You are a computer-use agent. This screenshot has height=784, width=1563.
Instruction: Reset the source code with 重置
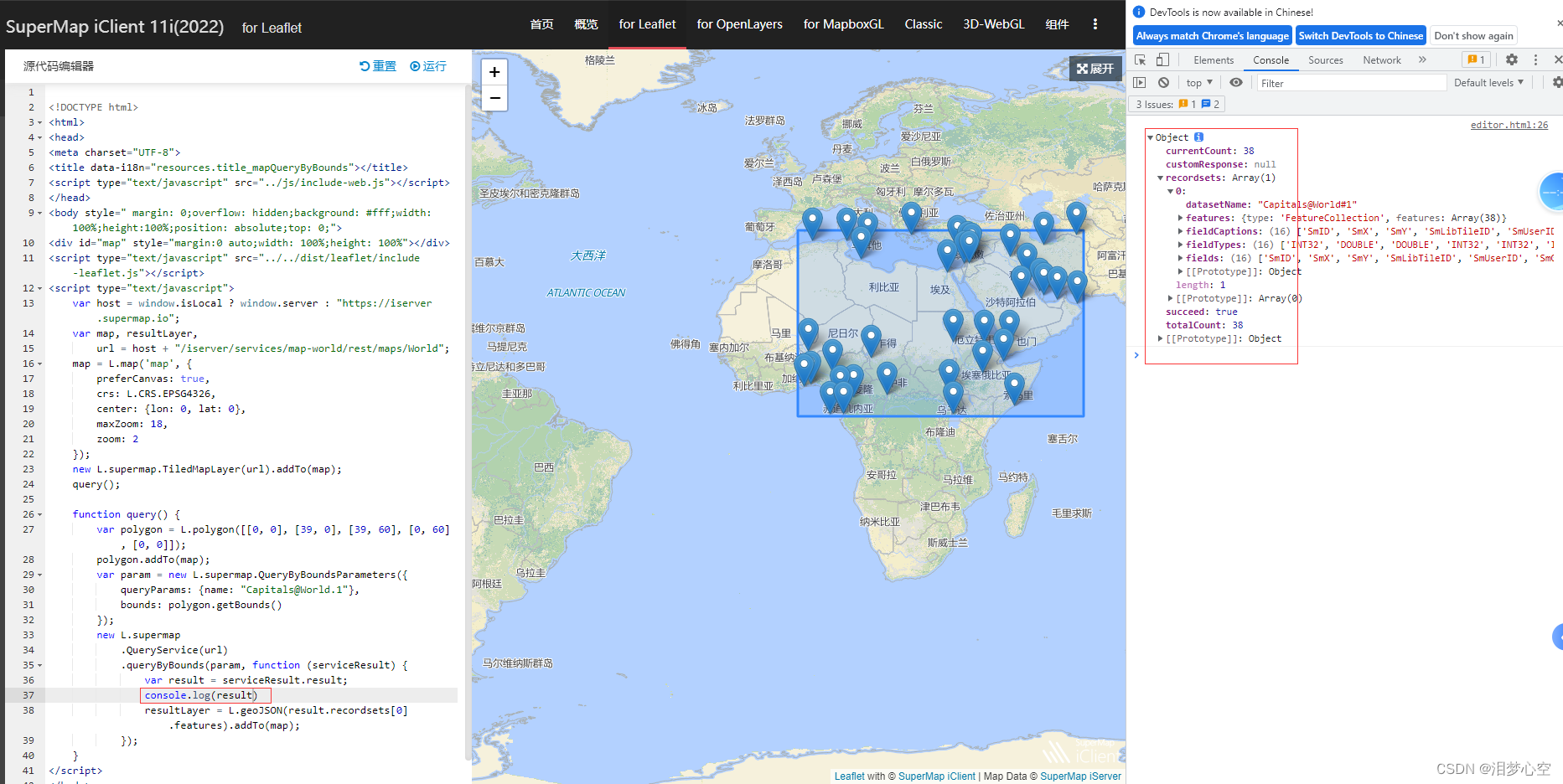378,66
